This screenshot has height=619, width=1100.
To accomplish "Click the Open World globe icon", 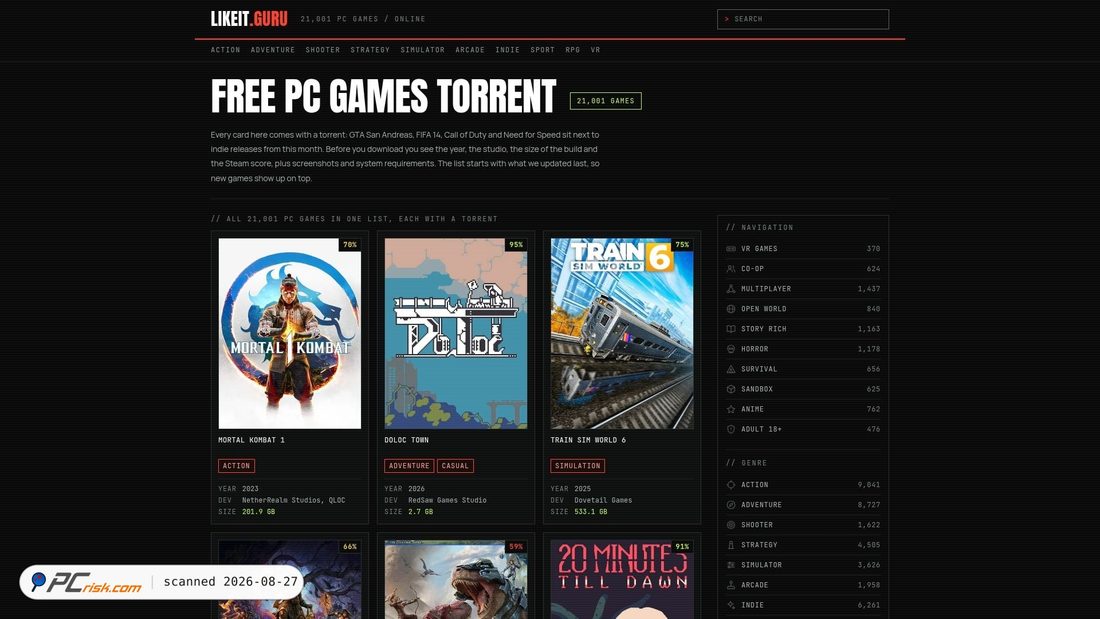I will point(730,309).
